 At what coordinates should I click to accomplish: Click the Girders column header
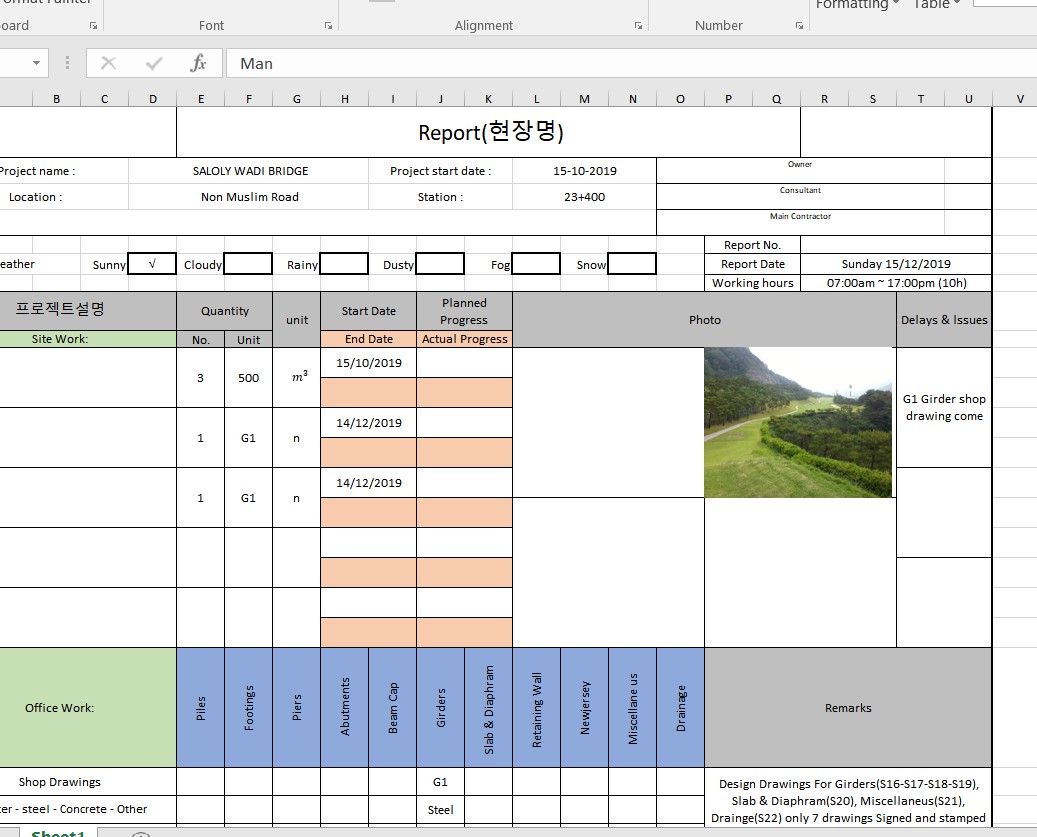pyautogui.click(x=440, y=707)
